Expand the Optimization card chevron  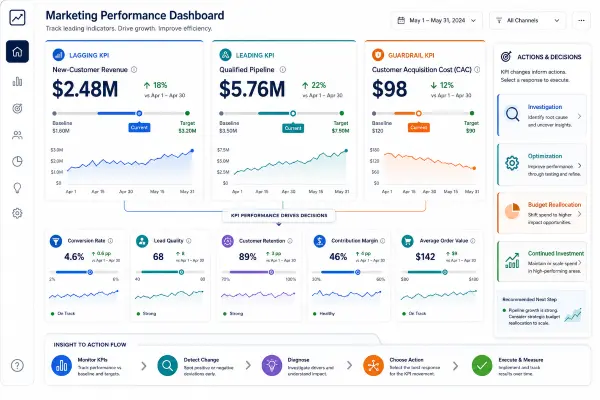[579, 165]
